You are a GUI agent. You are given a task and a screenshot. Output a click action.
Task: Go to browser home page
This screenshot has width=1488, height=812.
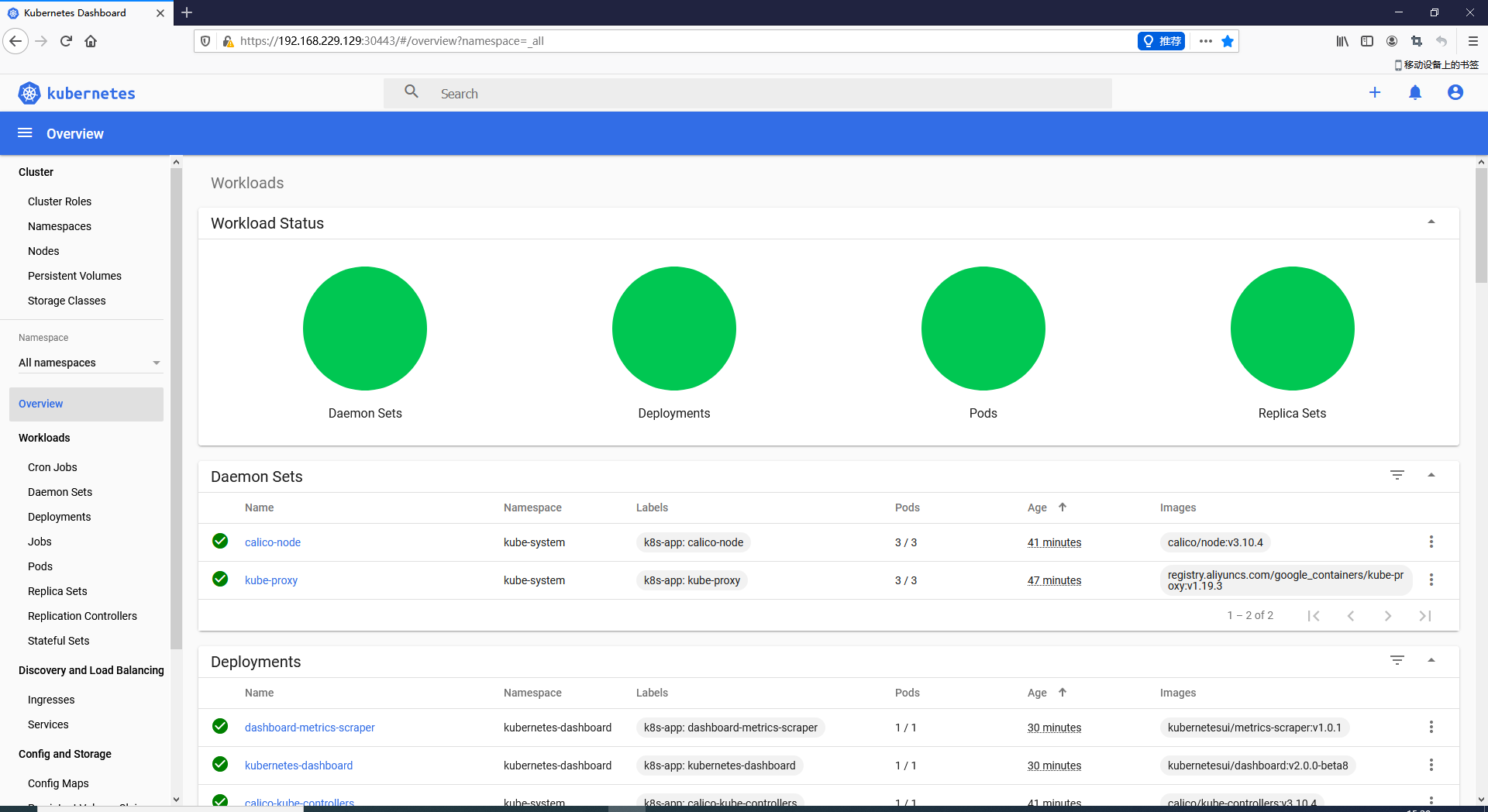(x=91, y=41)
